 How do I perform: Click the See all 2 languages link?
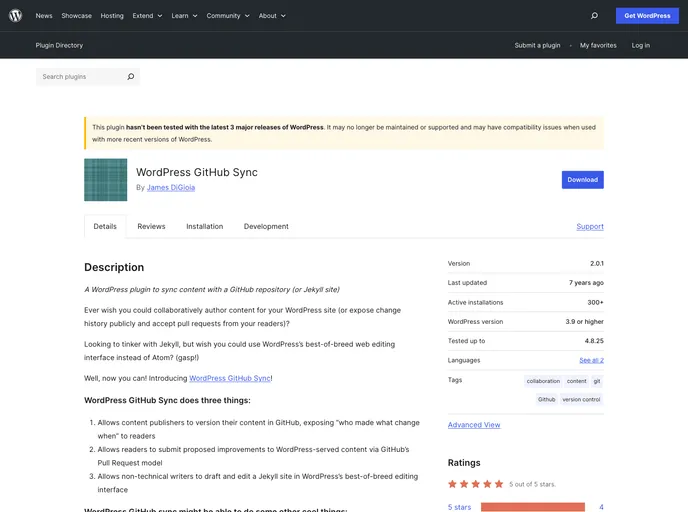click(591, 360)
